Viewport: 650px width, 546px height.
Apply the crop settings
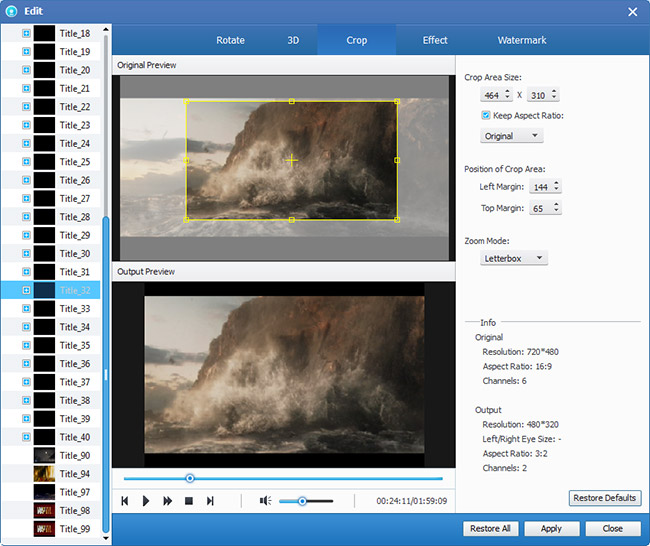tap(551, 529)
